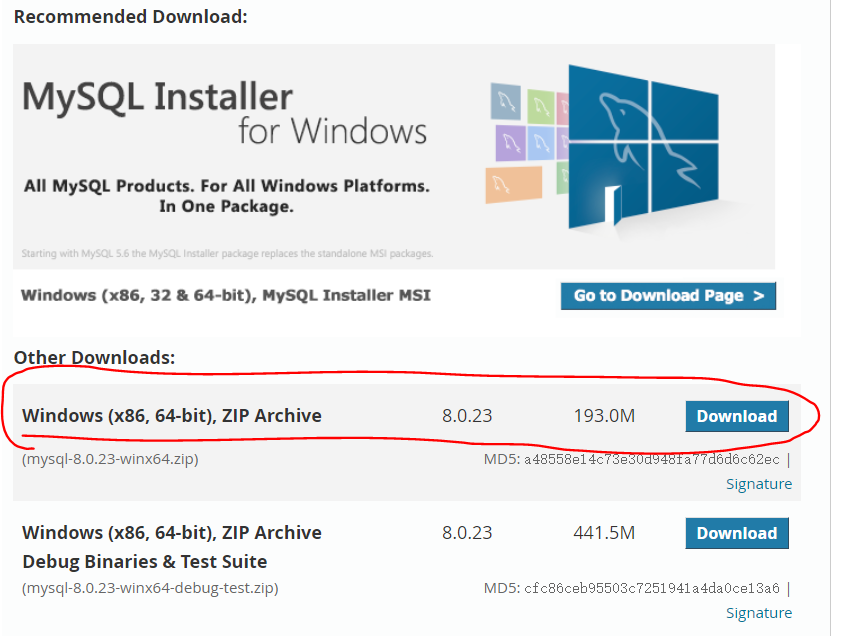Select filename mysql-8.0.23-winx64.zip text
847x636 pixels.
pyautogui.click(x=110, y=459)
